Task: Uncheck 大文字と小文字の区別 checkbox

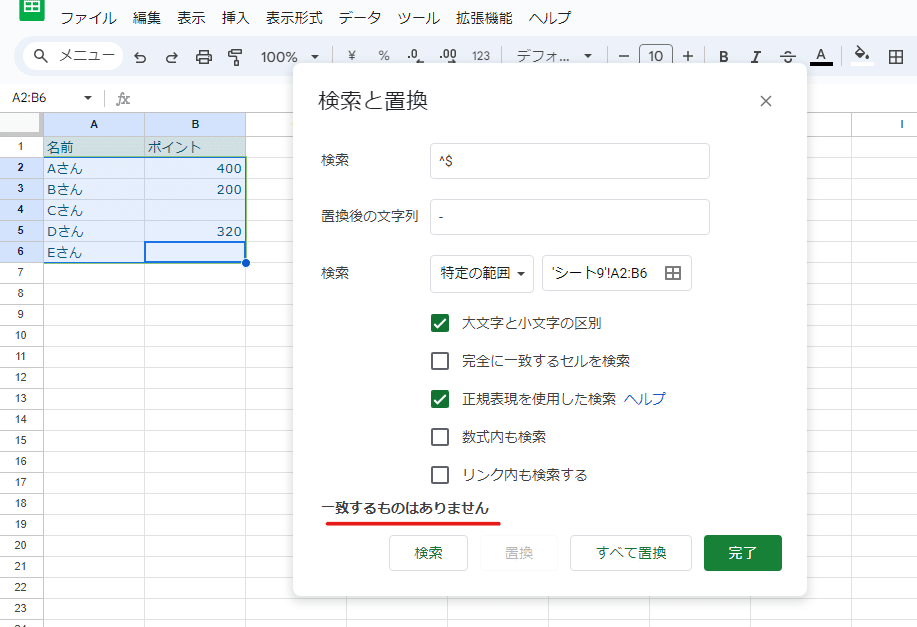Action: [440, 323]
